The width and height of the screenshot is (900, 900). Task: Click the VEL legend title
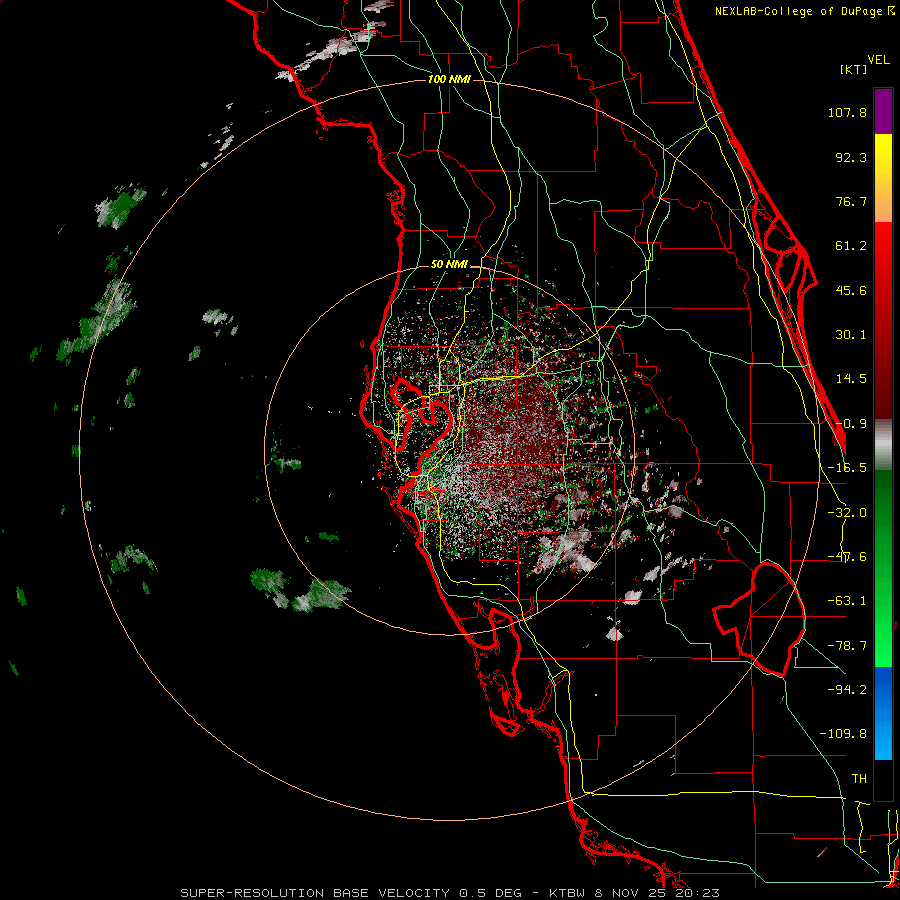click(878, 60)
